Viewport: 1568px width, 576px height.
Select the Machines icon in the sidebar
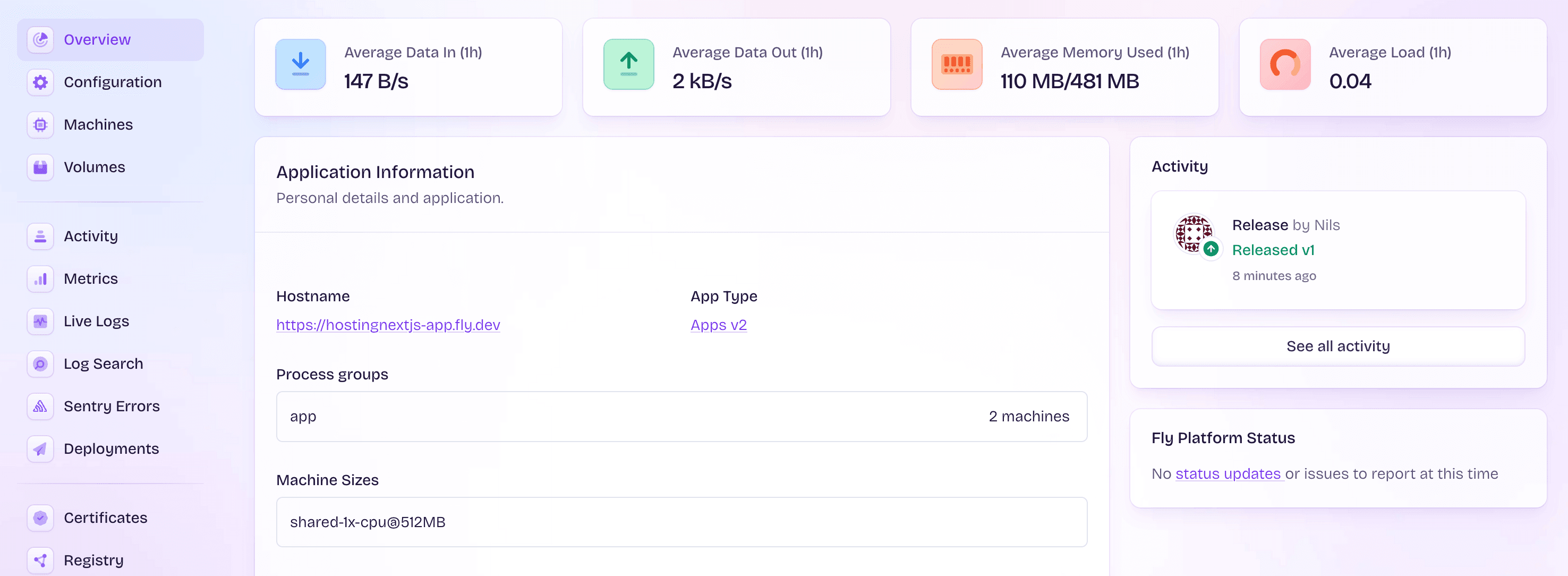39,124
